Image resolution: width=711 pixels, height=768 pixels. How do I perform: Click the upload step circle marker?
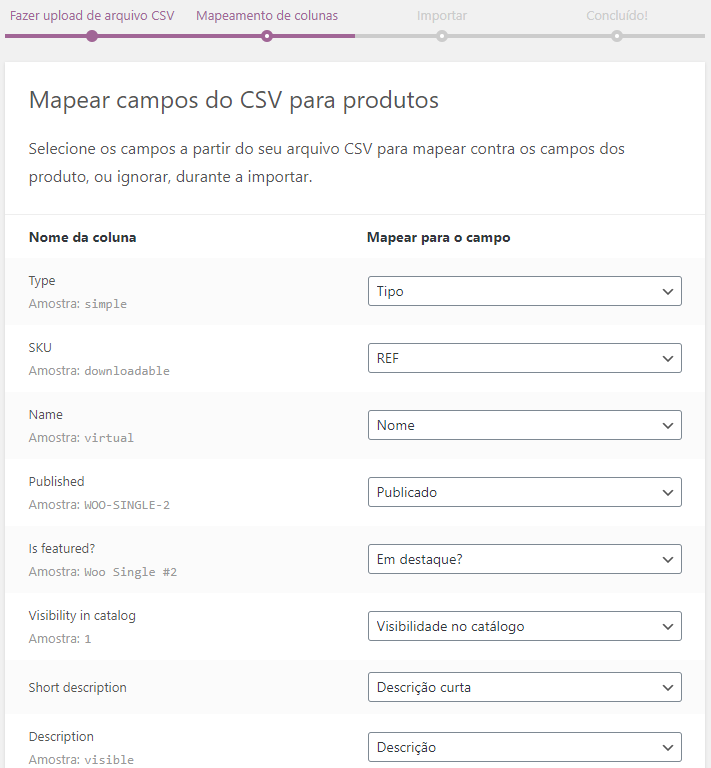pyautogui.click(x=92, y=36)
